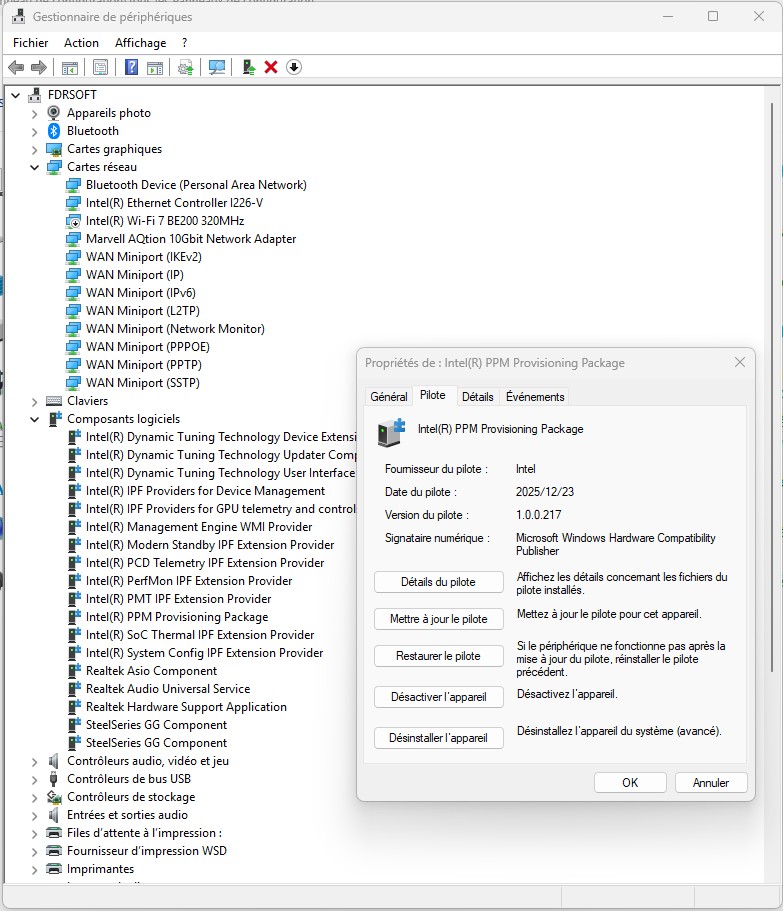Click the red X uninstall device toolbar icon
The height and width of the screenshot is (911, 783).
coord(271,67)
